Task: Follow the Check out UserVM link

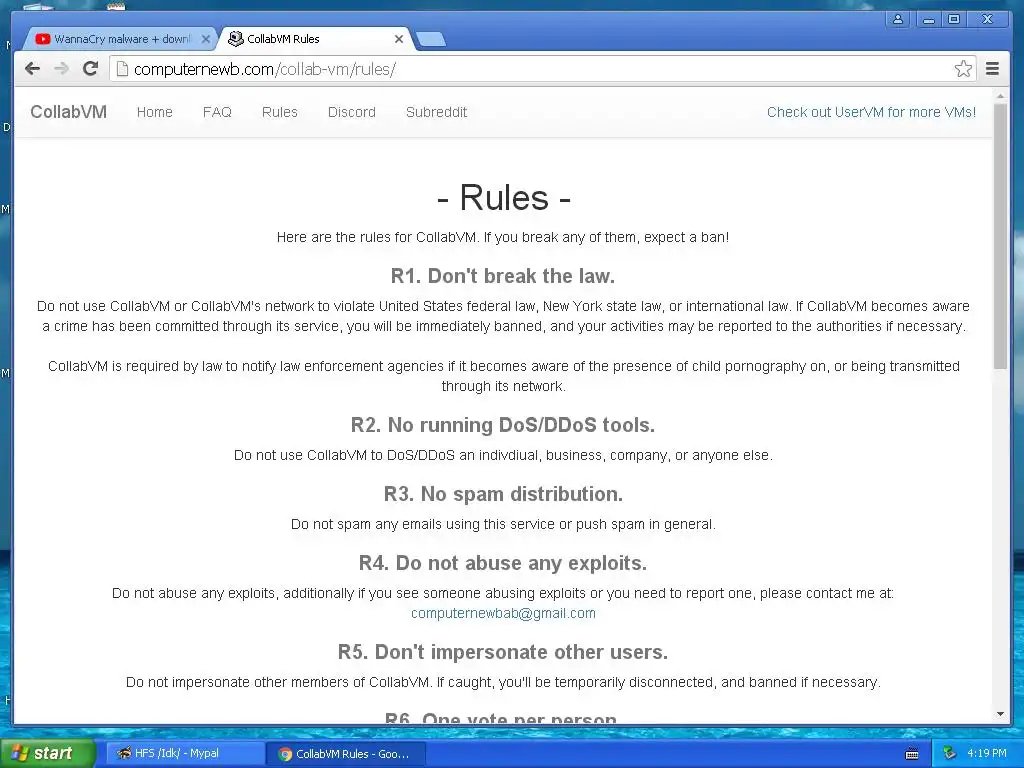Action: pos(871,112)
